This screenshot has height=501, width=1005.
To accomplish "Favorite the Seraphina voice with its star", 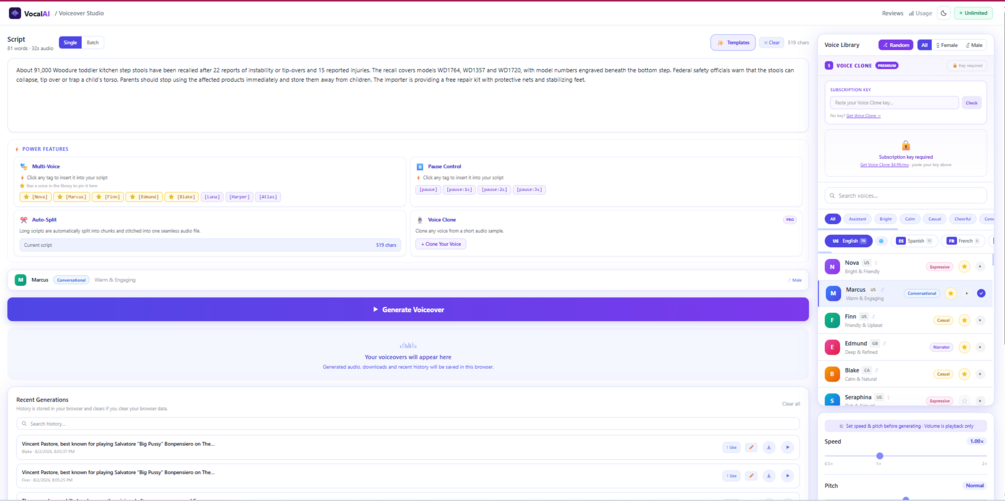I will [964, 400].
